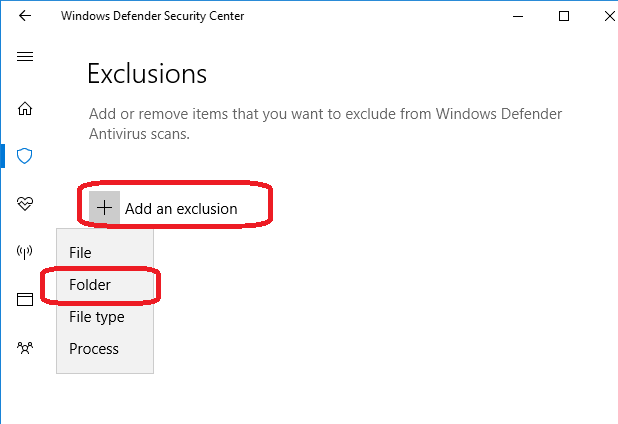Click the Windows Defender Security Center title
Image resolution: width=618 pixels, height=424 pixels.
click(x=153, y=16)
